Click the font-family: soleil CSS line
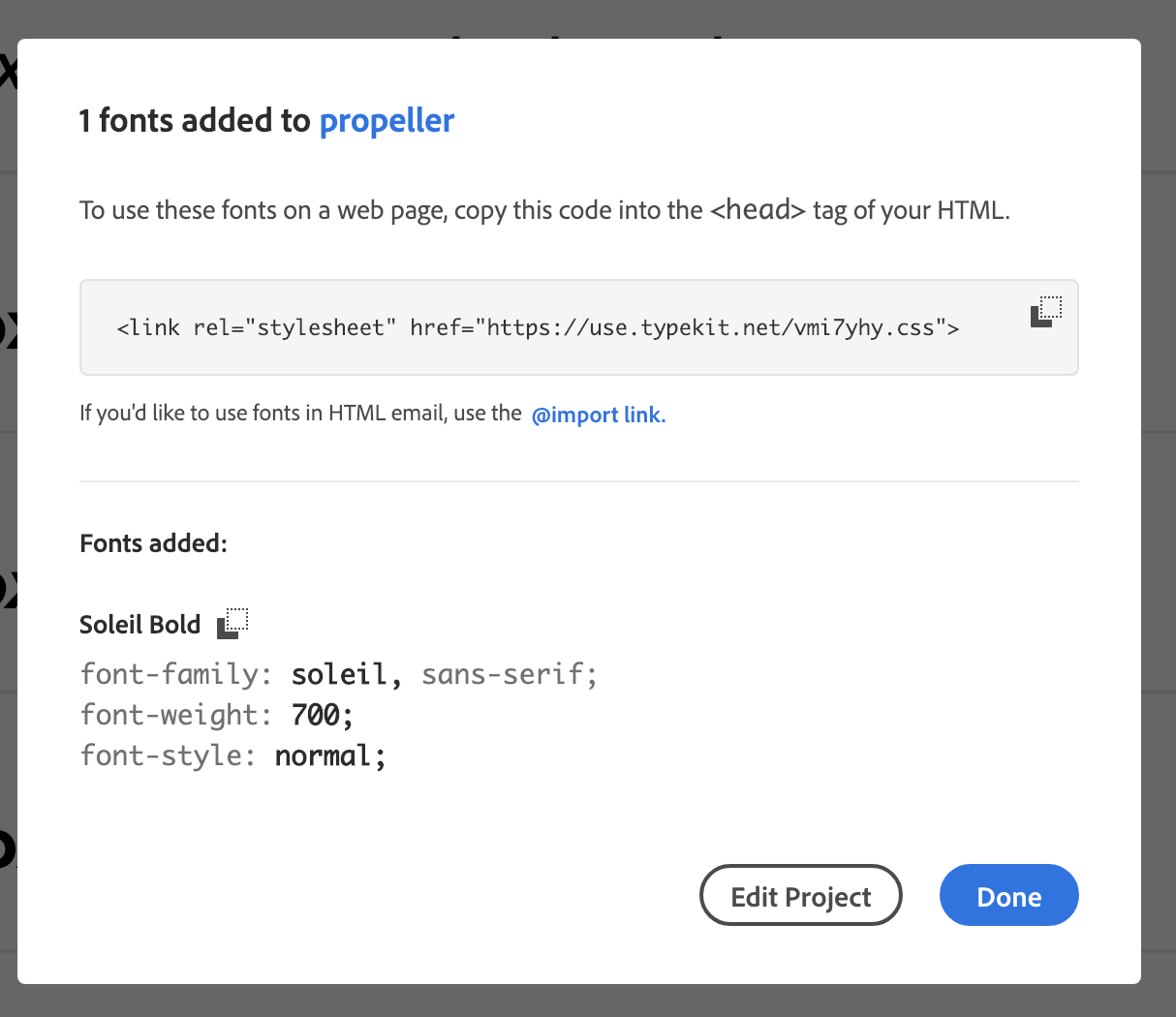 click(338, 673)
